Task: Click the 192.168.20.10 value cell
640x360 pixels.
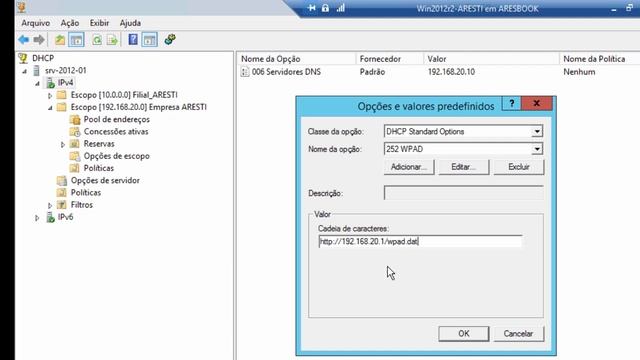Action: pos(451,72)
